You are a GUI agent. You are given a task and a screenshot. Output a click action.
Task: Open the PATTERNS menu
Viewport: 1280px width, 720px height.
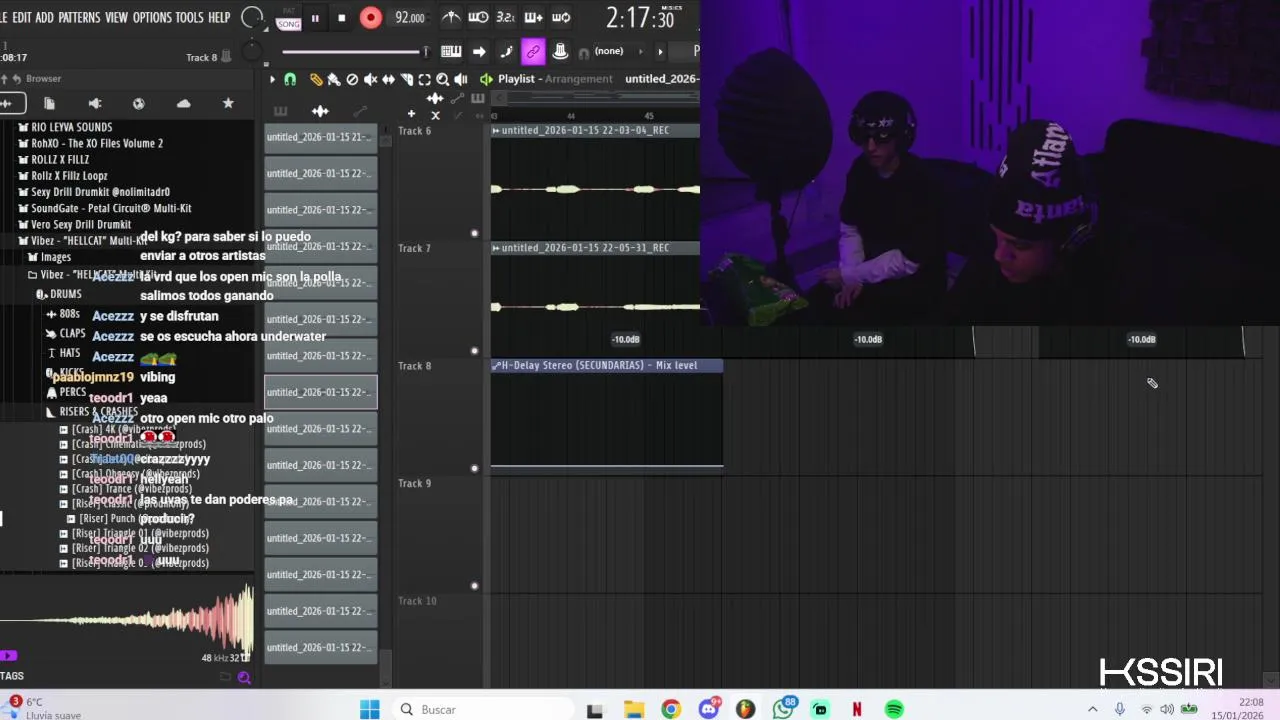[79, 18]
